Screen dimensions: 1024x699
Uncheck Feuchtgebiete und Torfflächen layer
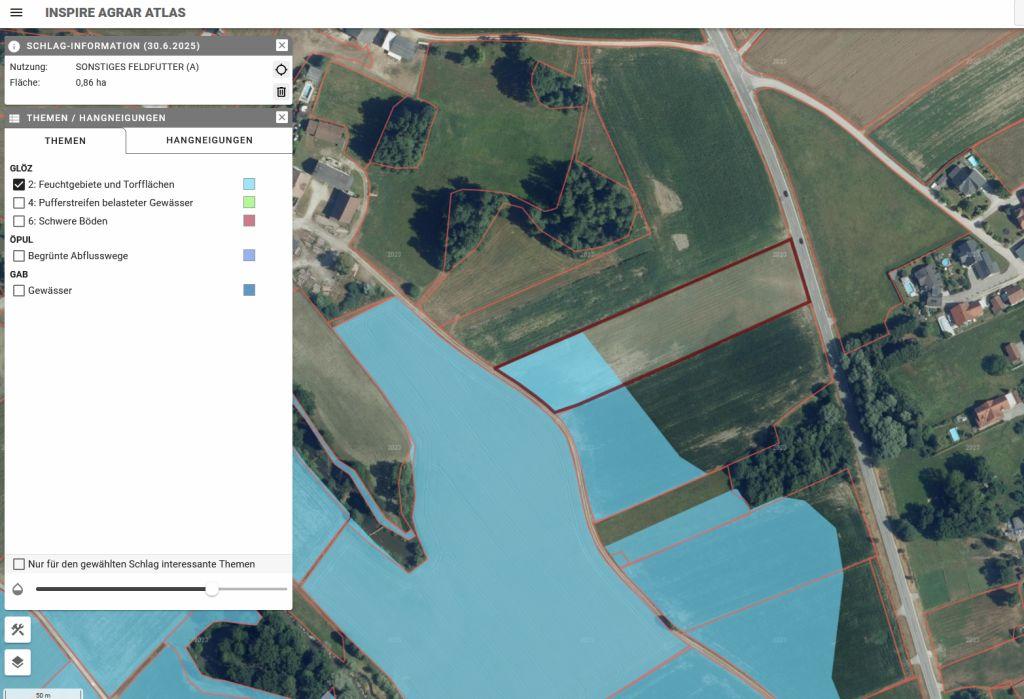click(x=19, y=185)
